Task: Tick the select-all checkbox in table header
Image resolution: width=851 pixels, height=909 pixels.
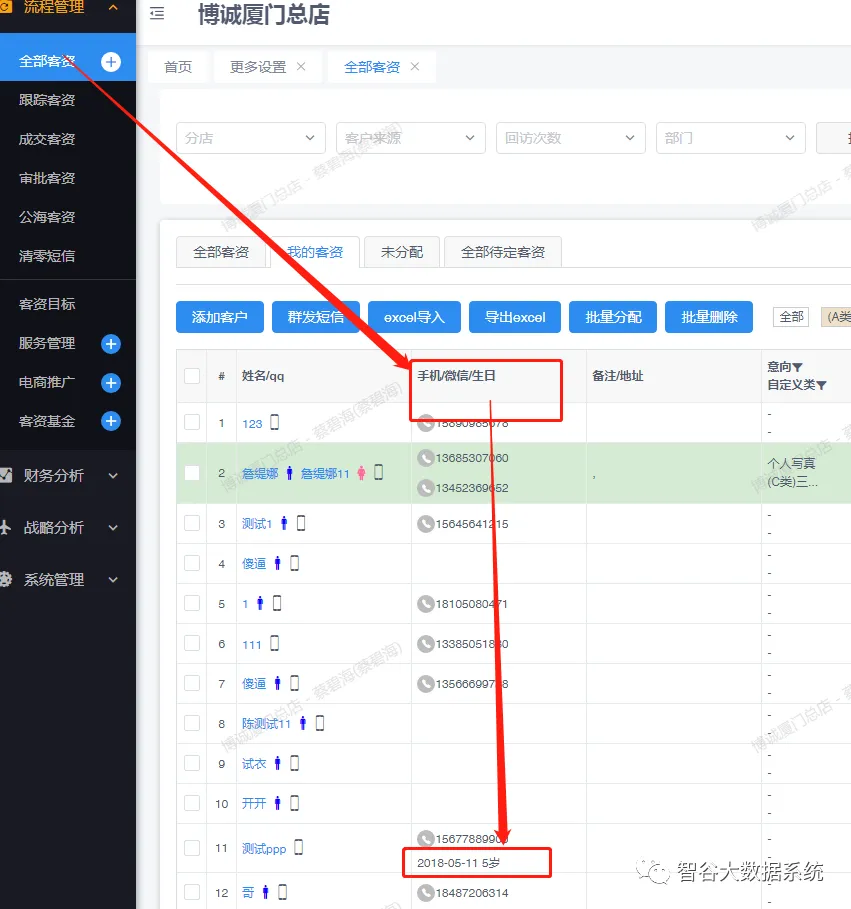Action: (192, 376)
